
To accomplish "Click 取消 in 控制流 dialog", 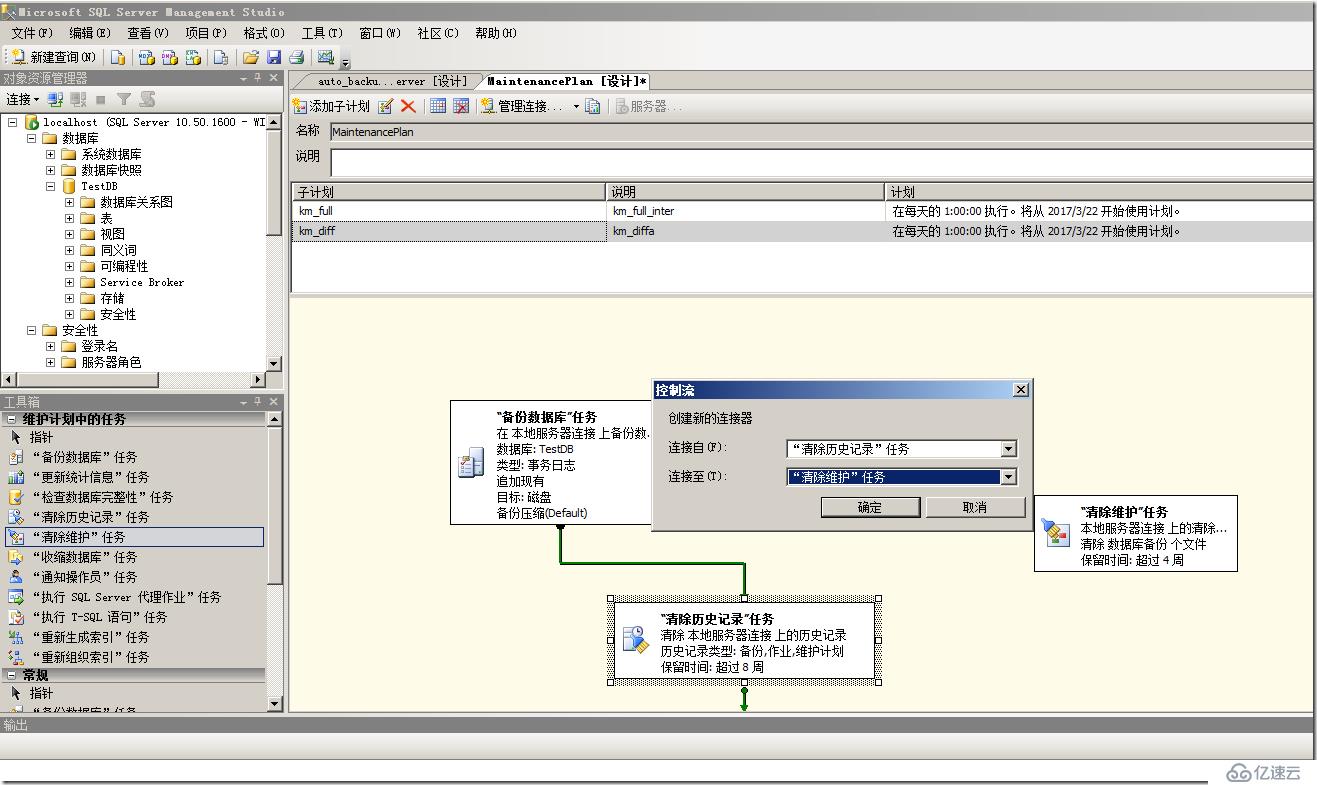I will (x=975, y=507).
